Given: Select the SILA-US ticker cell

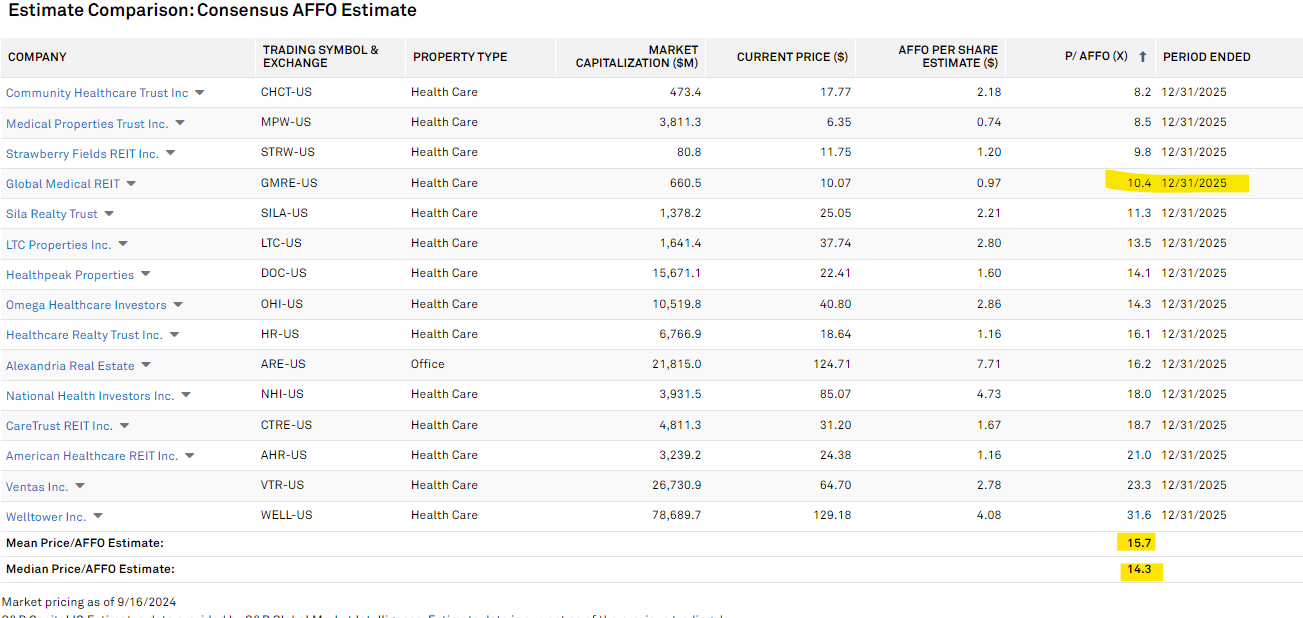Looking at the screenshot, I should pyautogui.click(x=284, y=213).
